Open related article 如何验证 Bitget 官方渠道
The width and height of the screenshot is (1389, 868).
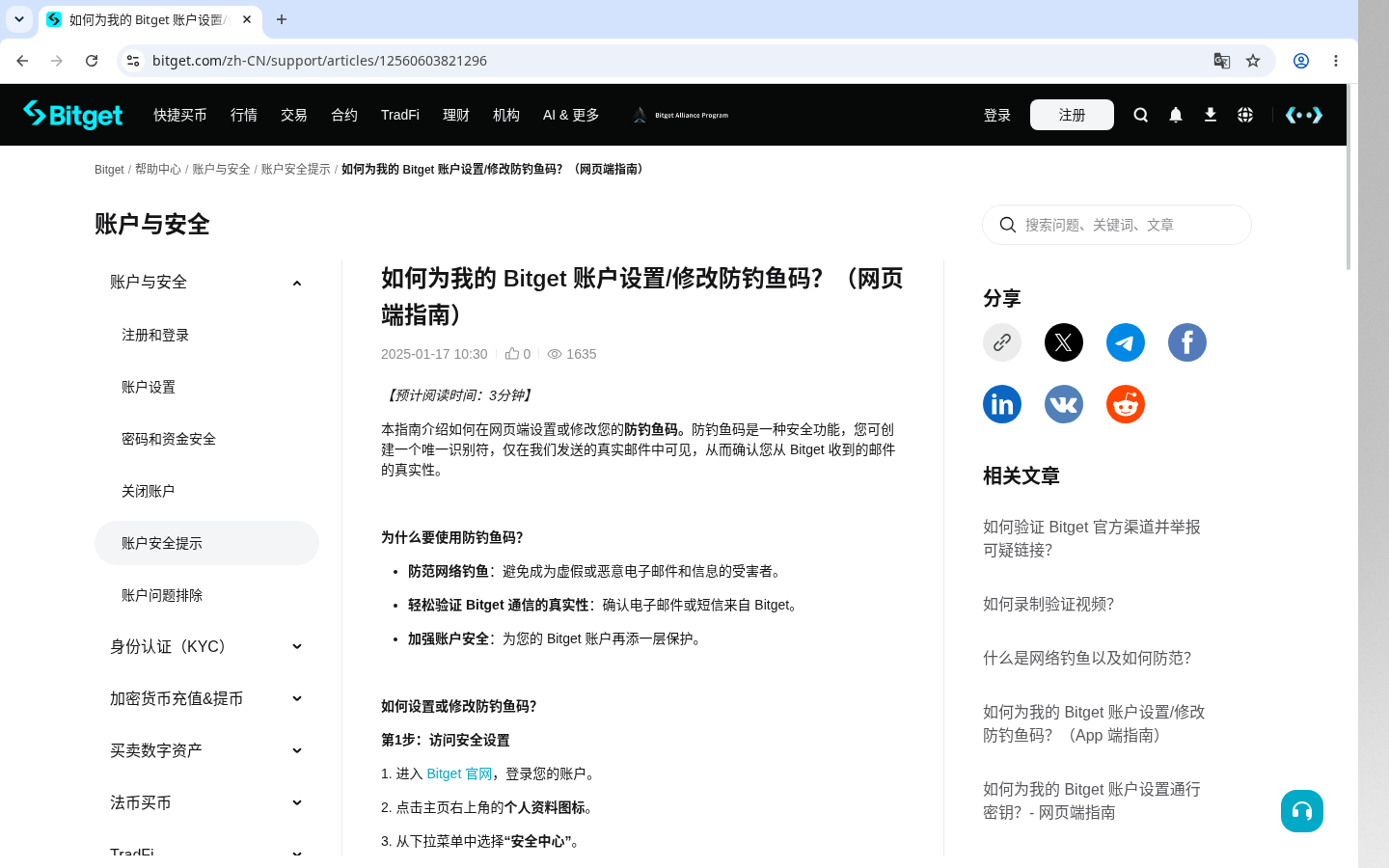point(1092,538)
